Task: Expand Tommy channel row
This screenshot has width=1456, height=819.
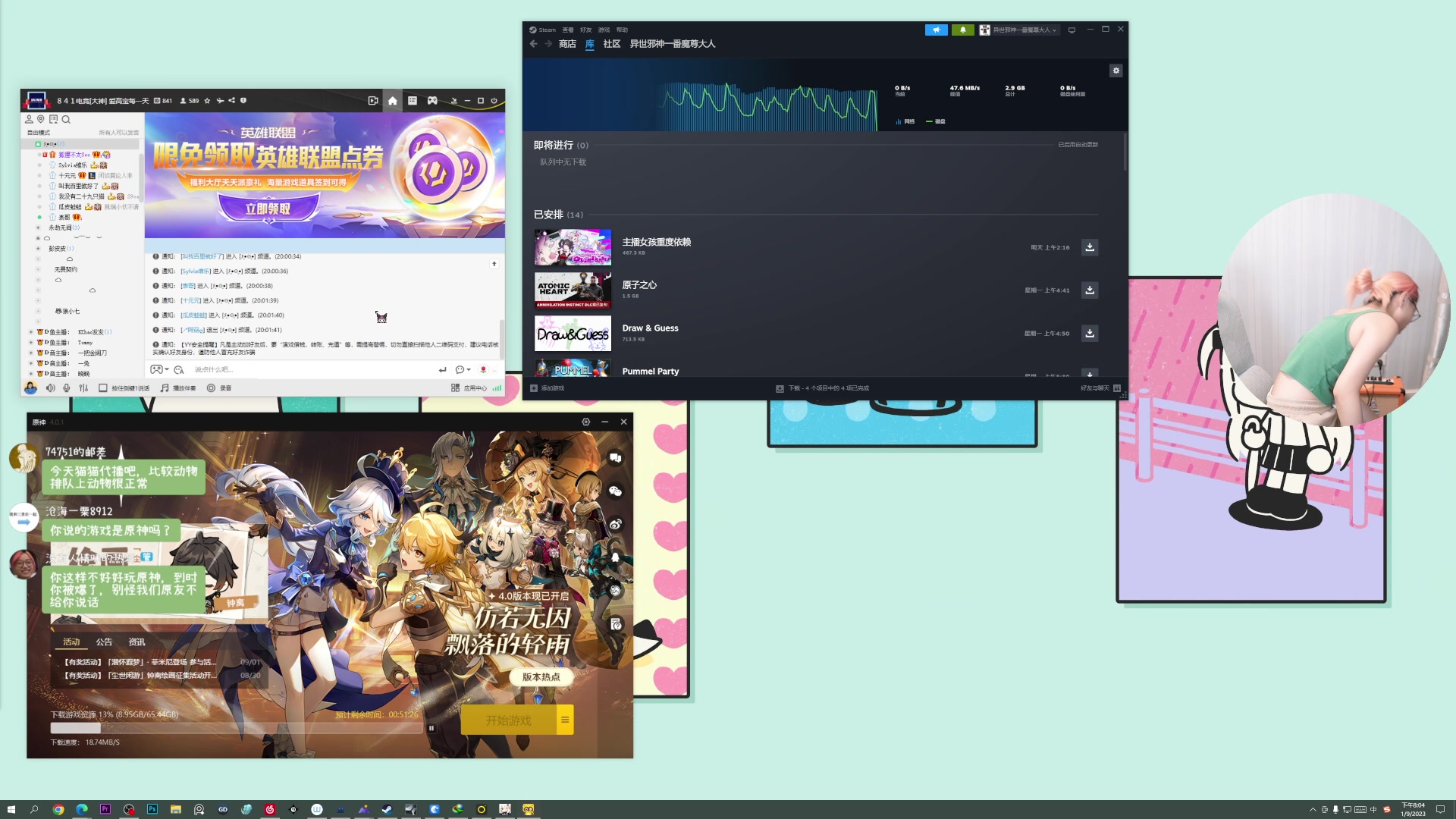Action: tap(30, 342)
